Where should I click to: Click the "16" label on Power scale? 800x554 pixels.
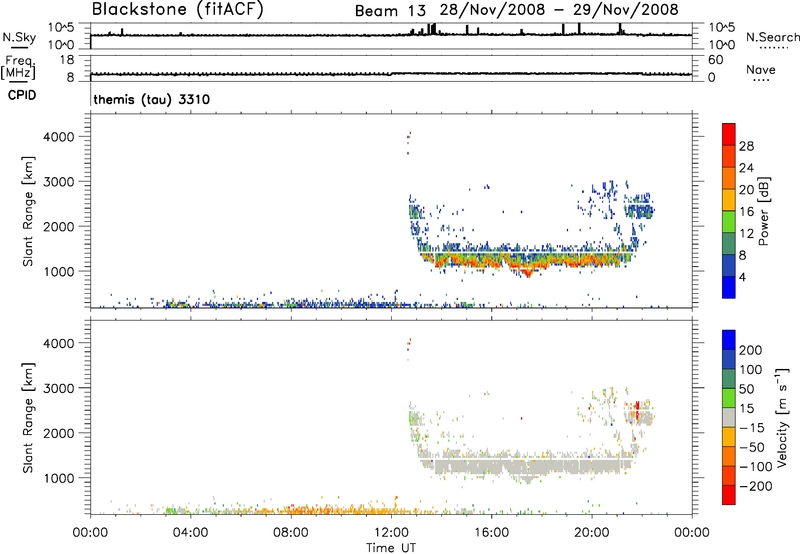(x=746, y=212)
